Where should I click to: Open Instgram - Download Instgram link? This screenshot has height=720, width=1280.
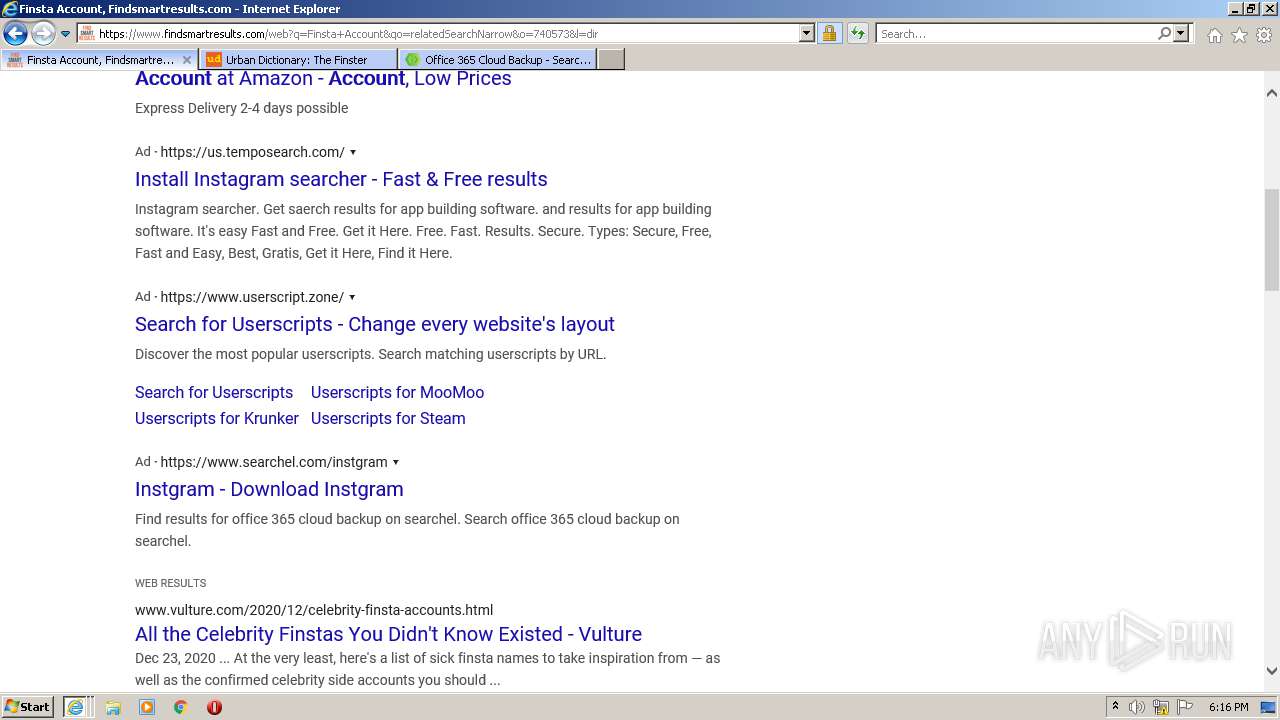pos(269,489)
